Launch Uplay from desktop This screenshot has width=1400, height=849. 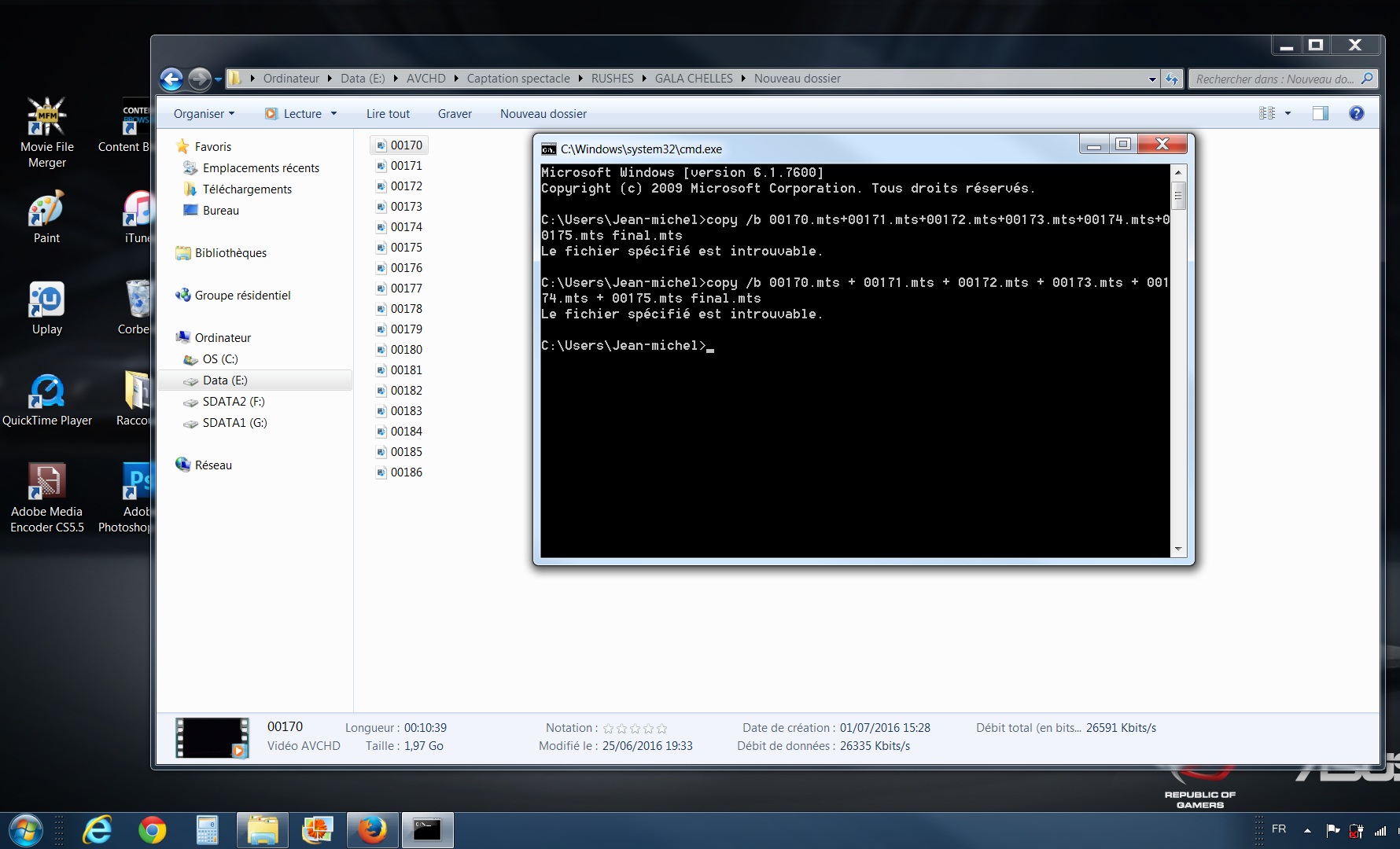[x=46, y=307]
